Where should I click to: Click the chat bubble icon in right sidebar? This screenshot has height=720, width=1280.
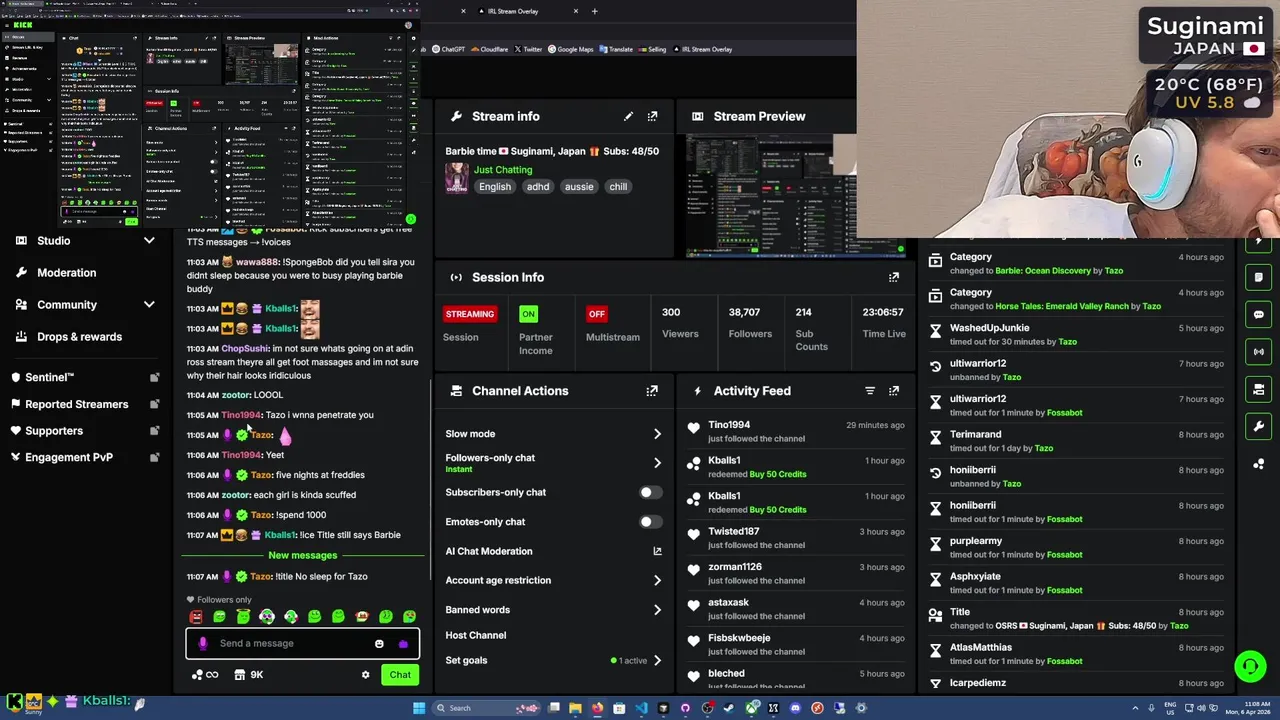pos(1259,314)
